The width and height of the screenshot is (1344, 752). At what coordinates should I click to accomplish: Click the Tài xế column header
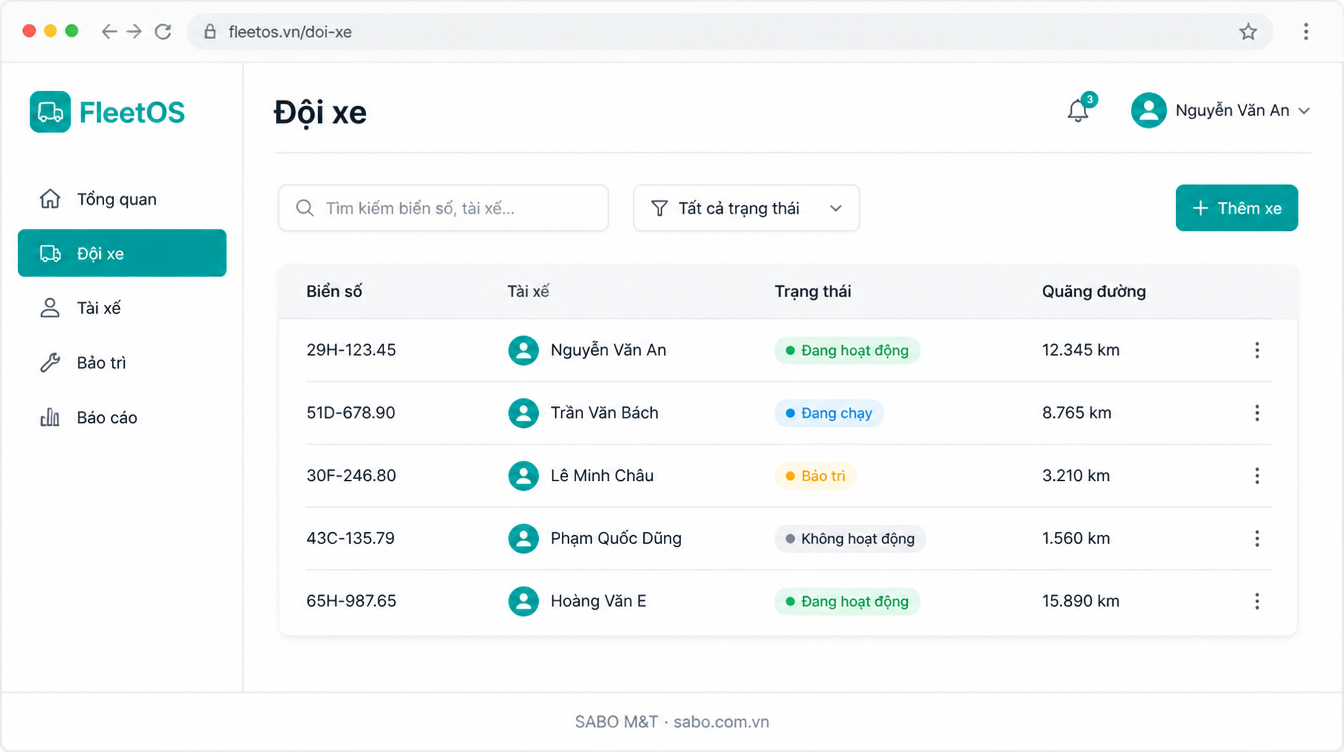pos(528,292)
